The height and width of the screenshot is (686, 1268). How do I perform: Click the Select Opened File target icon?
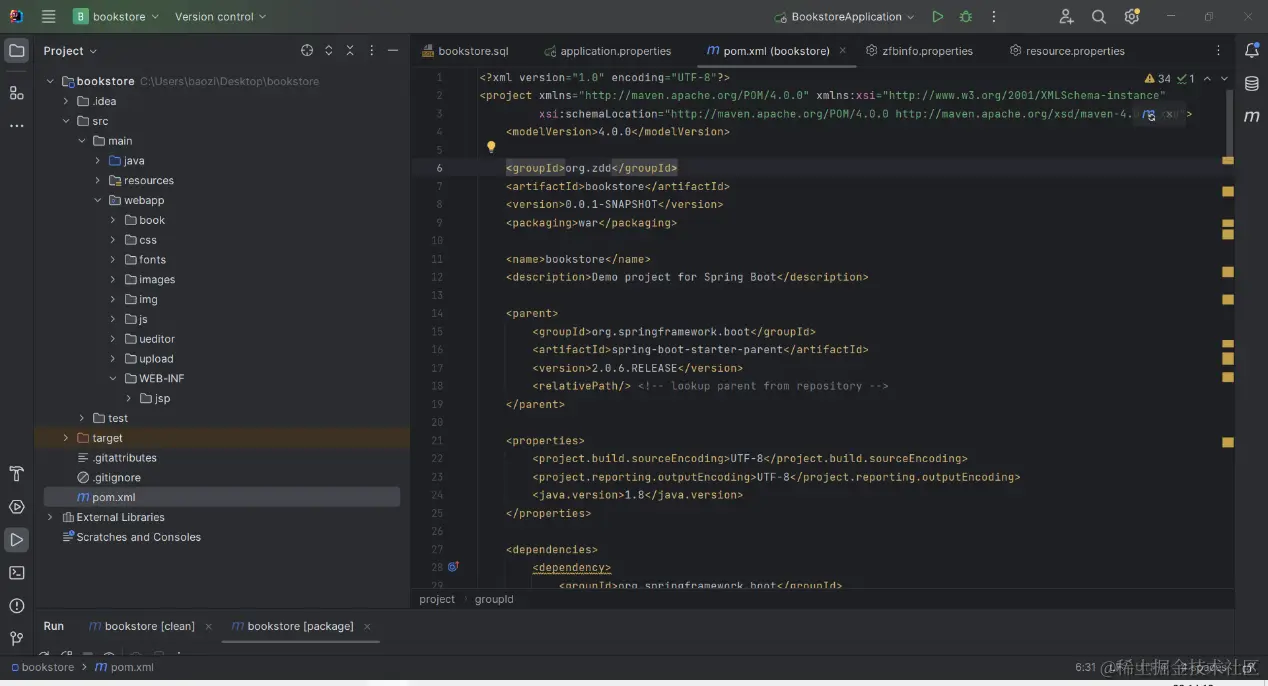point(307,51)
